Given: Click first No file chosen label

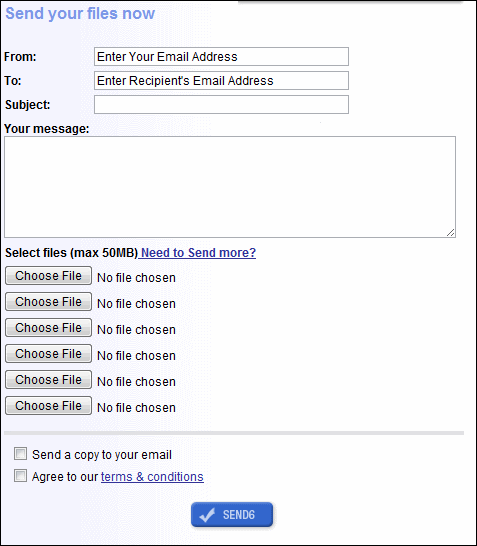Looking at the screenshot, I should coord(136,278).
